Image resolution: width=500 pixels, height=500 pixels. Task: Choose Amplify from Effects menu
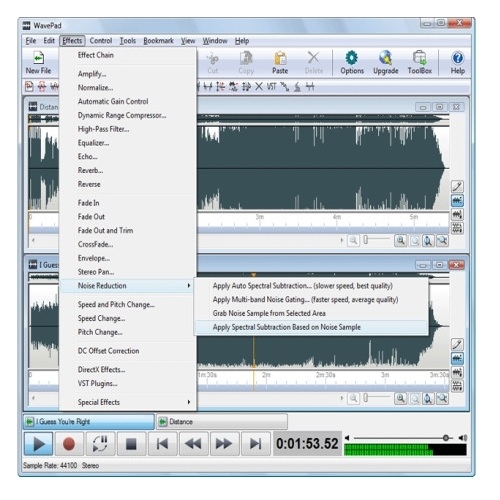[128, 74]
